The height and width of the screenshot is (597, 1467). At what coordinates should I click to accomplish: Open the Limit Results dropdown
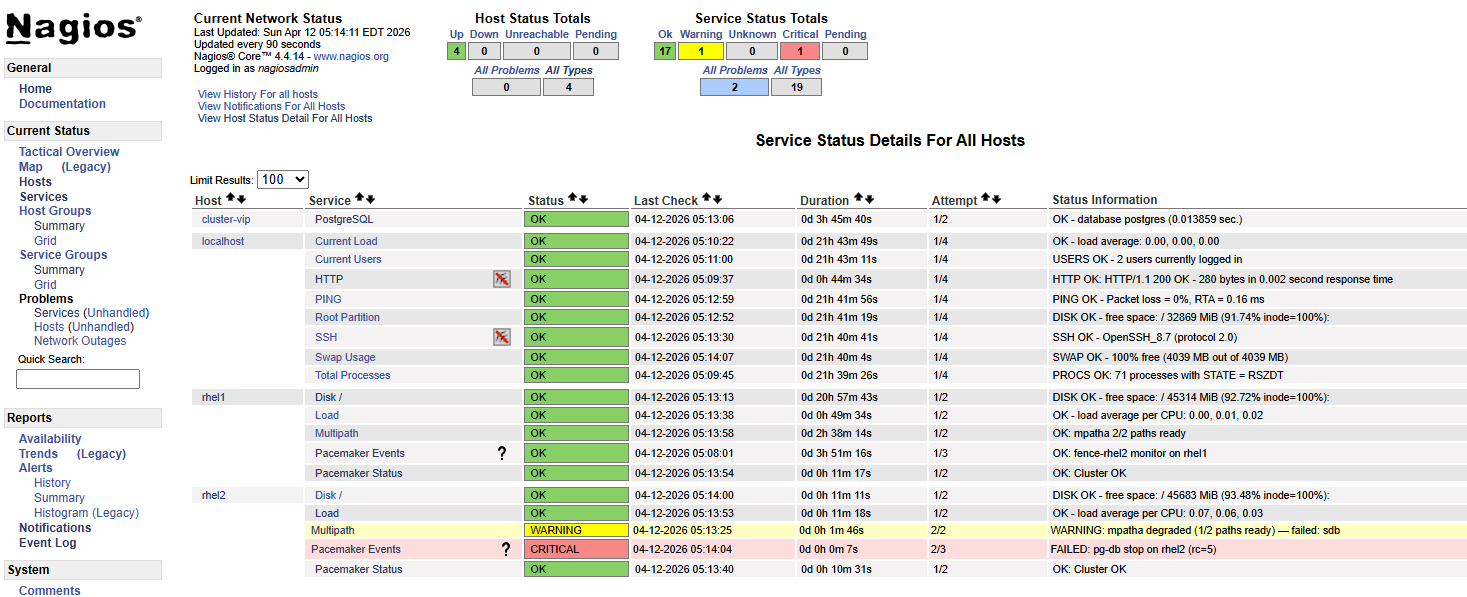click(x=281, y=178)
